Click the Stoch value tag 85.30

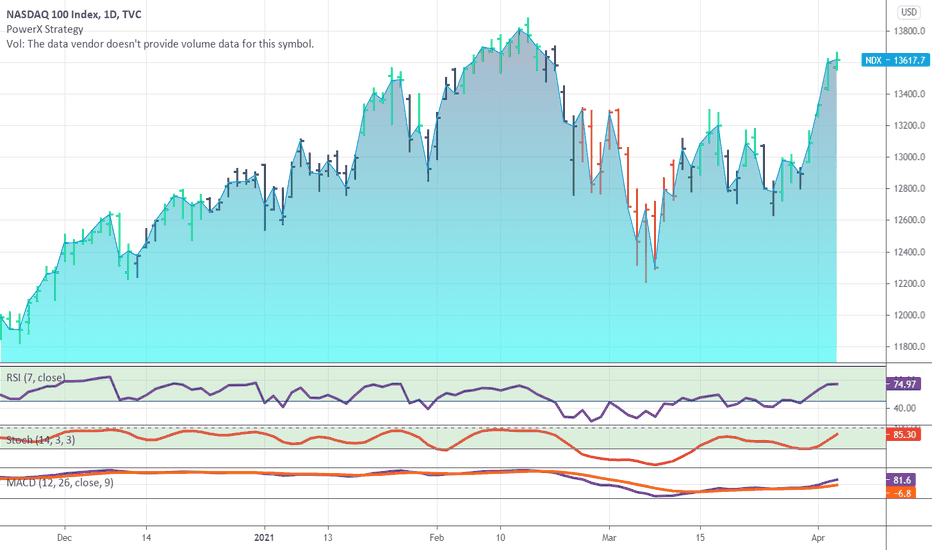pyautogui.click(x=903, y=435)
